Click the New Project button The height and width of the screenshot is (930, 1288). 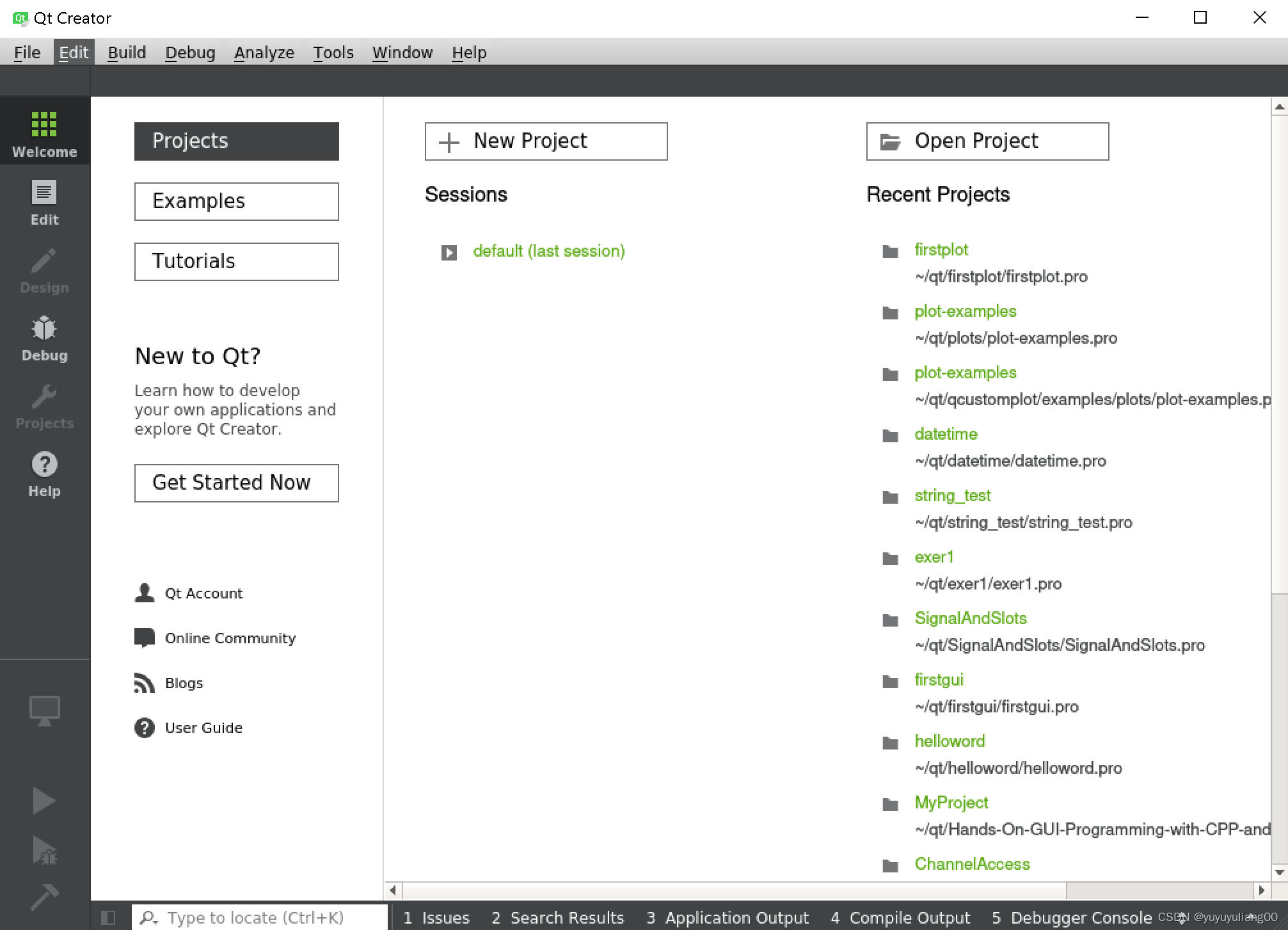coord(546,141)
